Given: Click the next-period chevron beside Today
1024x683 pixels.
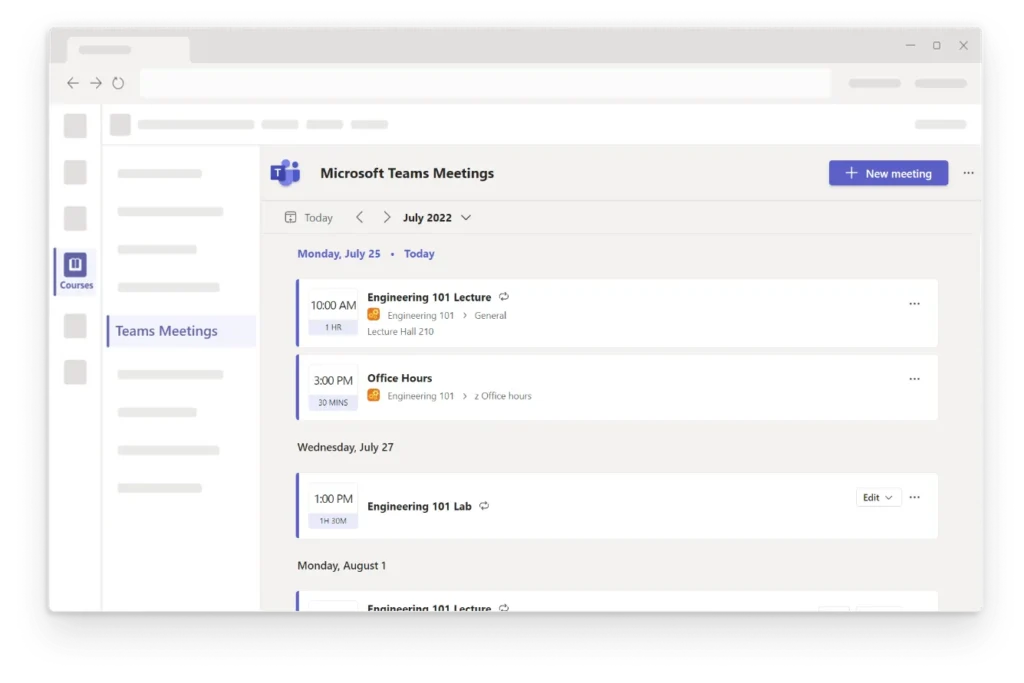Looking at the screenshot, I should click(386, 217).
